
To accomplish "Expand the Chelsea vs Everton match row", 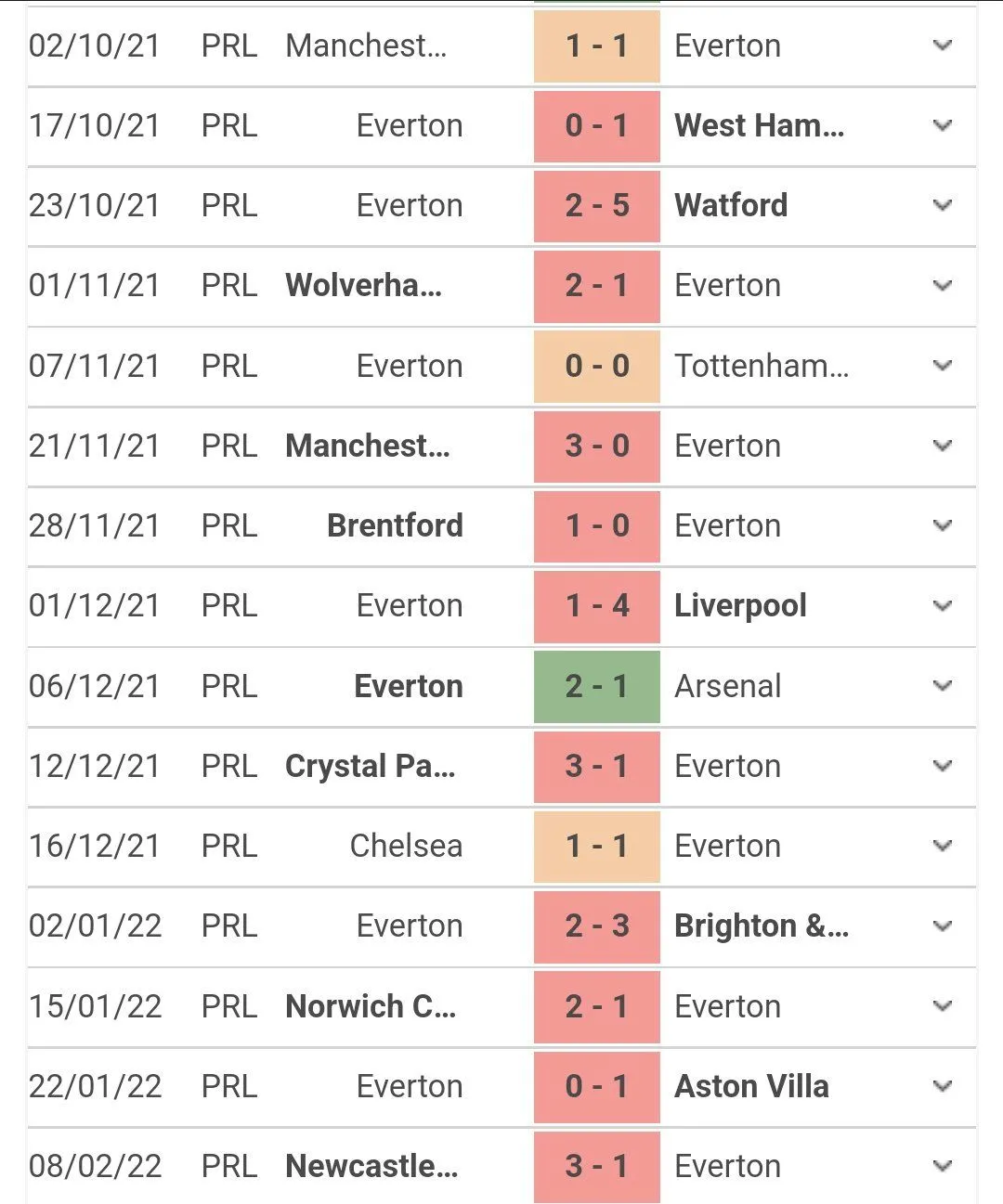I will [943, 846].
